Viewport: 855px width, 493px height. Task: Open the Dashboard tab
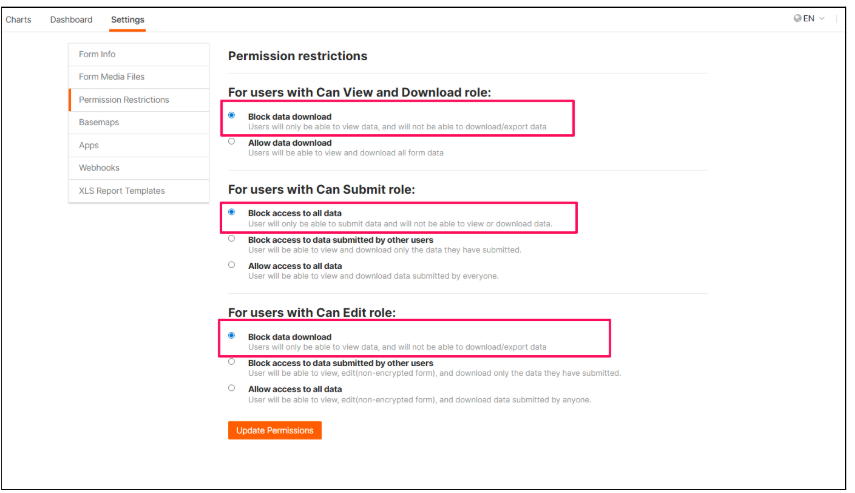point(71,20)
